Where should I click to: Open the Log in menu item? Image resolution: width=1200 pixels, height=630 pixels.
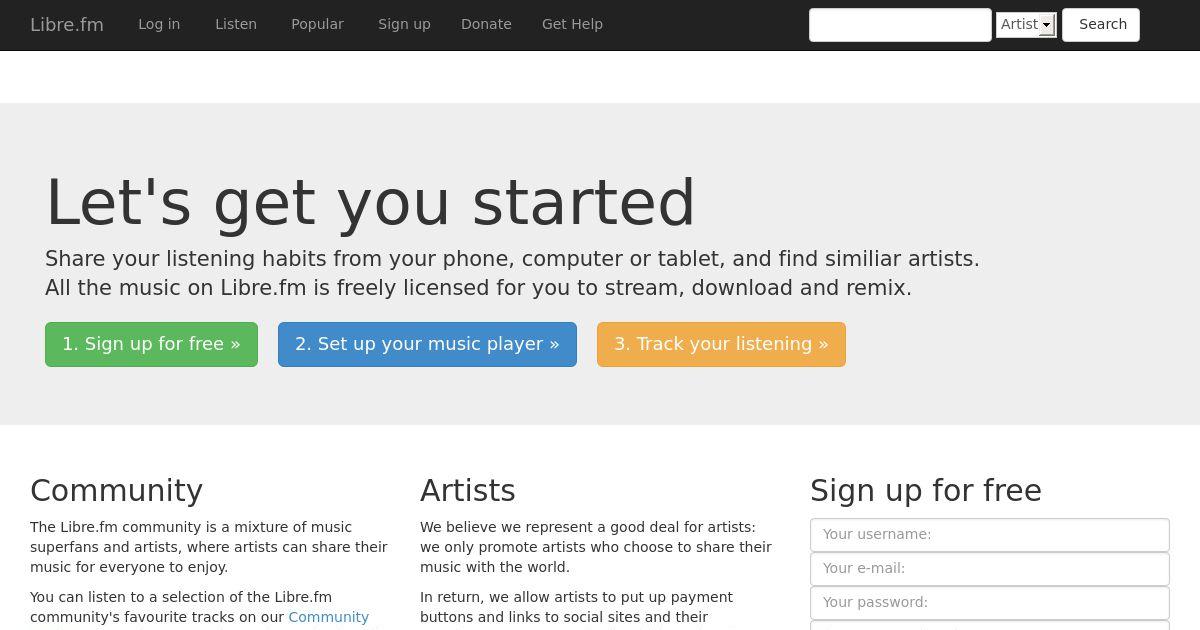pyautogui.click(x=159, y=24)
